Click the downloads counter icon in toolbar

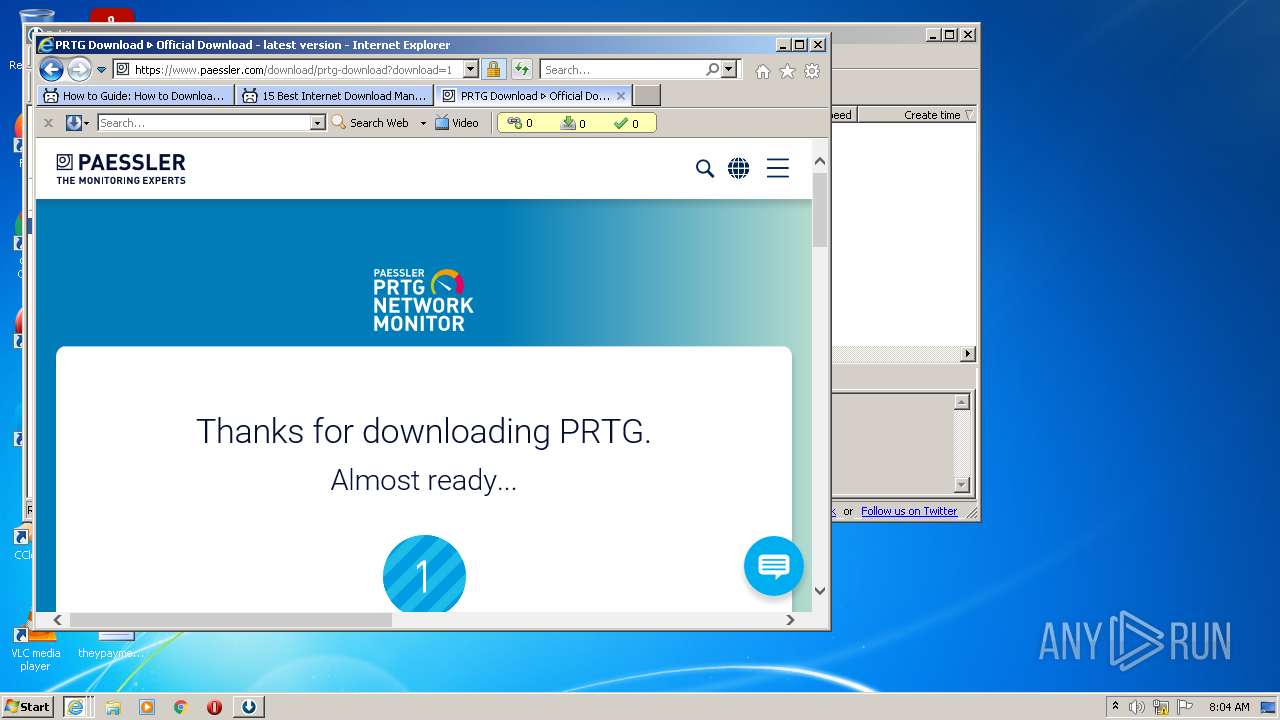(x=568, y=123)
